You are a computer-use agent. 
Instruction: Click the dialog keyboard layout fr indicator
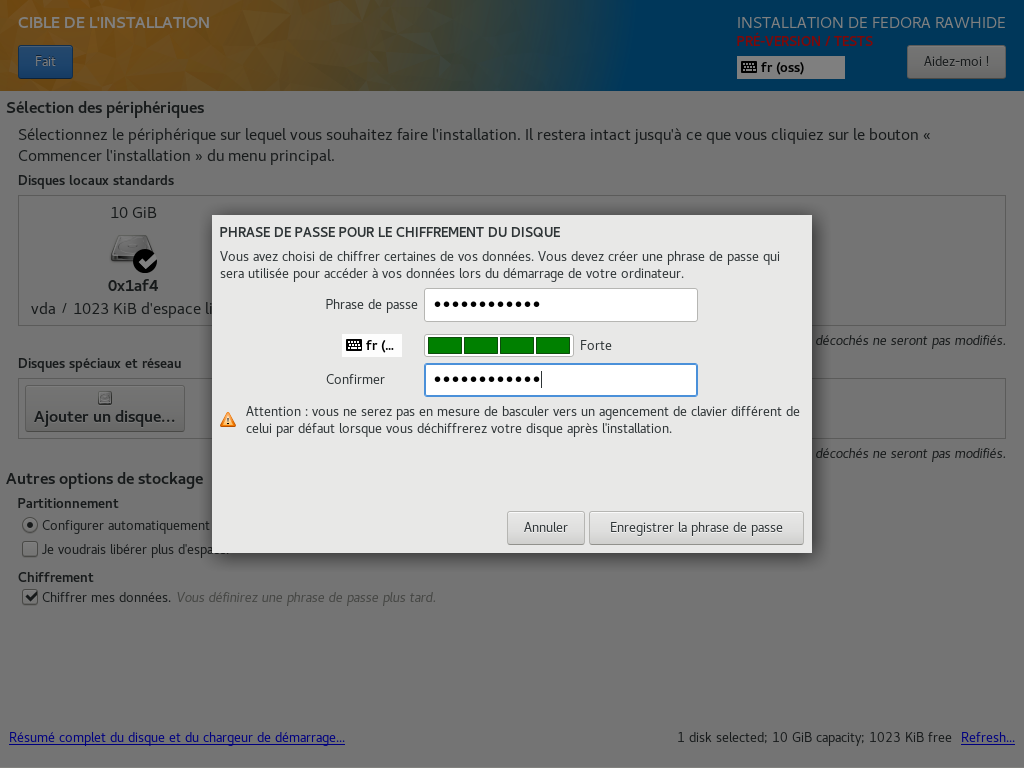click(372, 345)
